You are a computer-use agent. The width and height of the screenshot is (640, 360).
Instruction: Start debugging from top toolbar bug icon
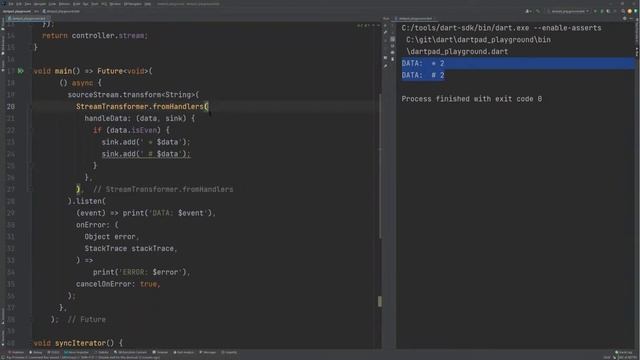(x=602, y=11)
